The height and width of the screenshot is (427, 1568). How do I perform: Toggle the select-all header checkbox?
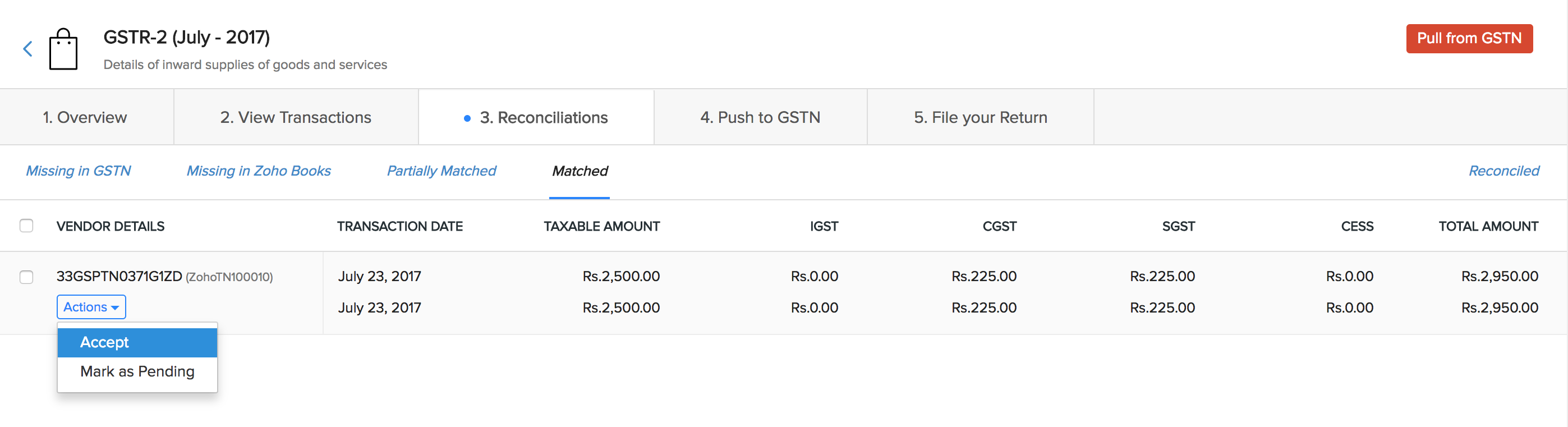tap(26, 226)
